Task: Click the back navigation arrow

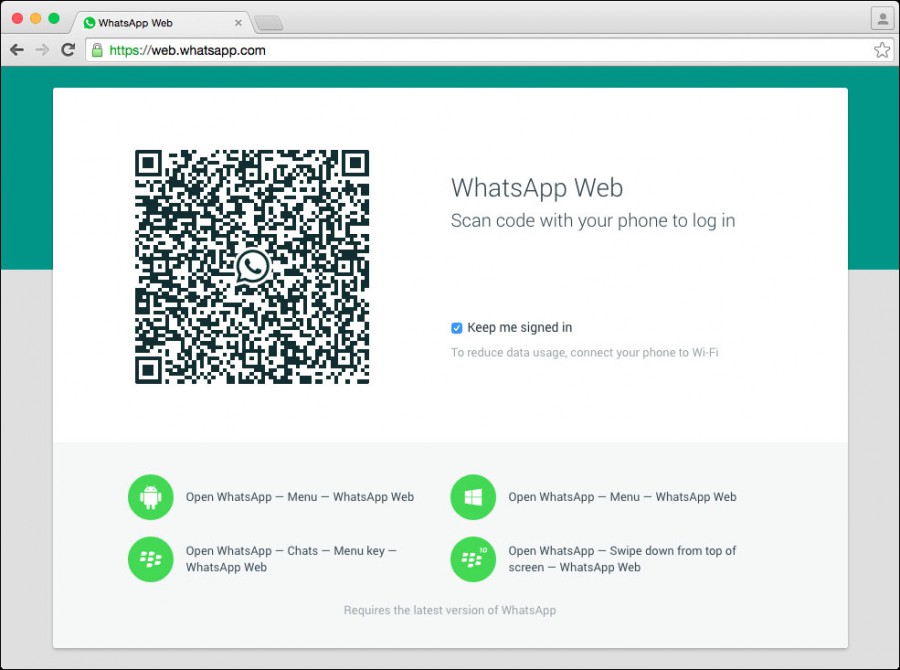Action: pos(17,49)
